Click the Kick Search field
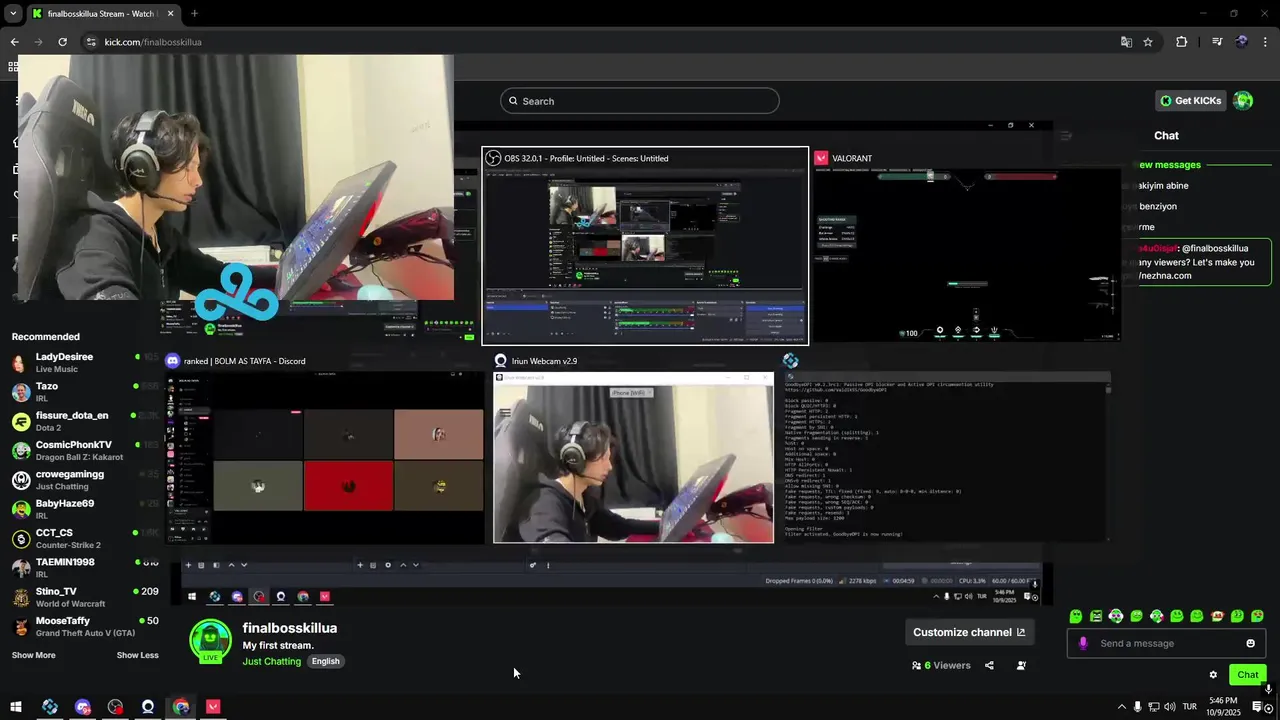This screenshot has height=720, width=1280. [640, 101]
